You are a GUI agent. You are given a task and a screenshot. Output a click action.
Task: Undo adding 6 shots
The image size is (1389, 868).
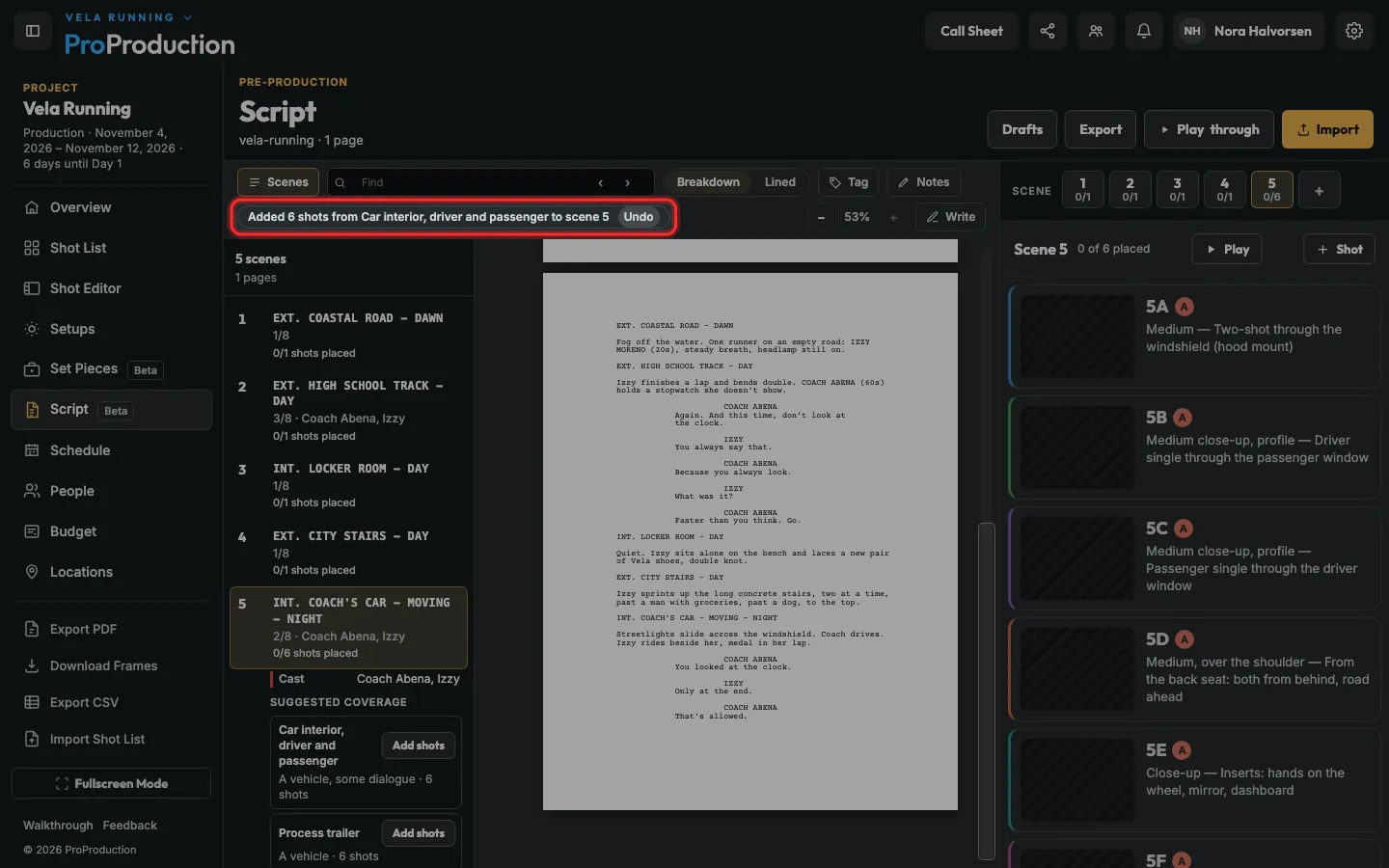click(639, 217)
